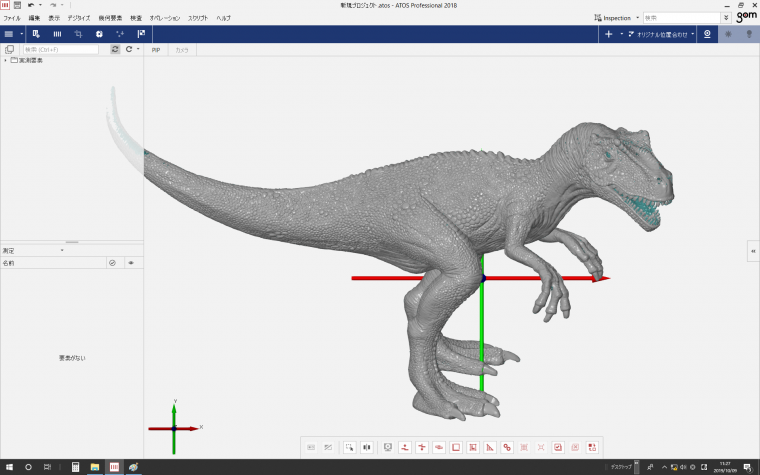Open the オペレーション menu

point(165,18)
